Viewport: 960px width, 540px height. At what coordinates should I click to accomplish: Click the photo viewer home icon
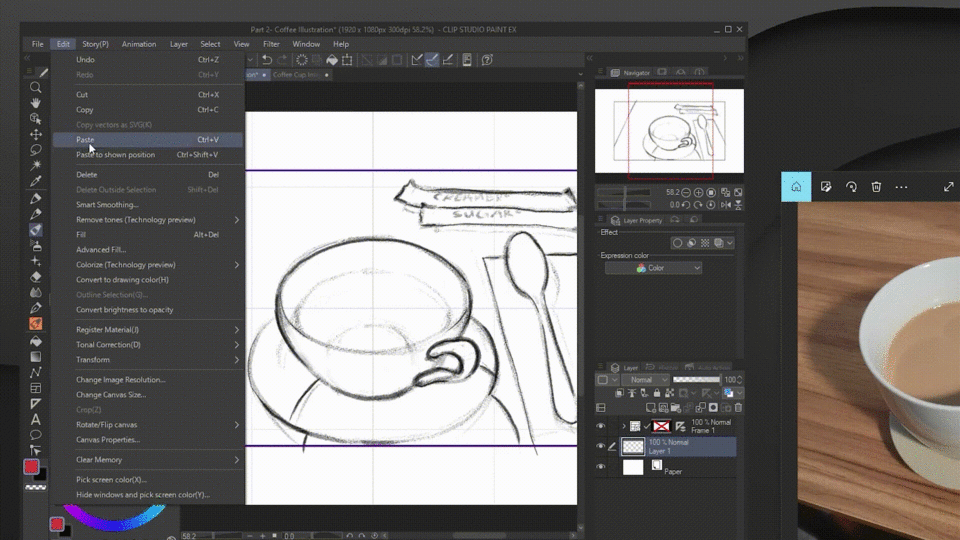[x=796, y=187]
